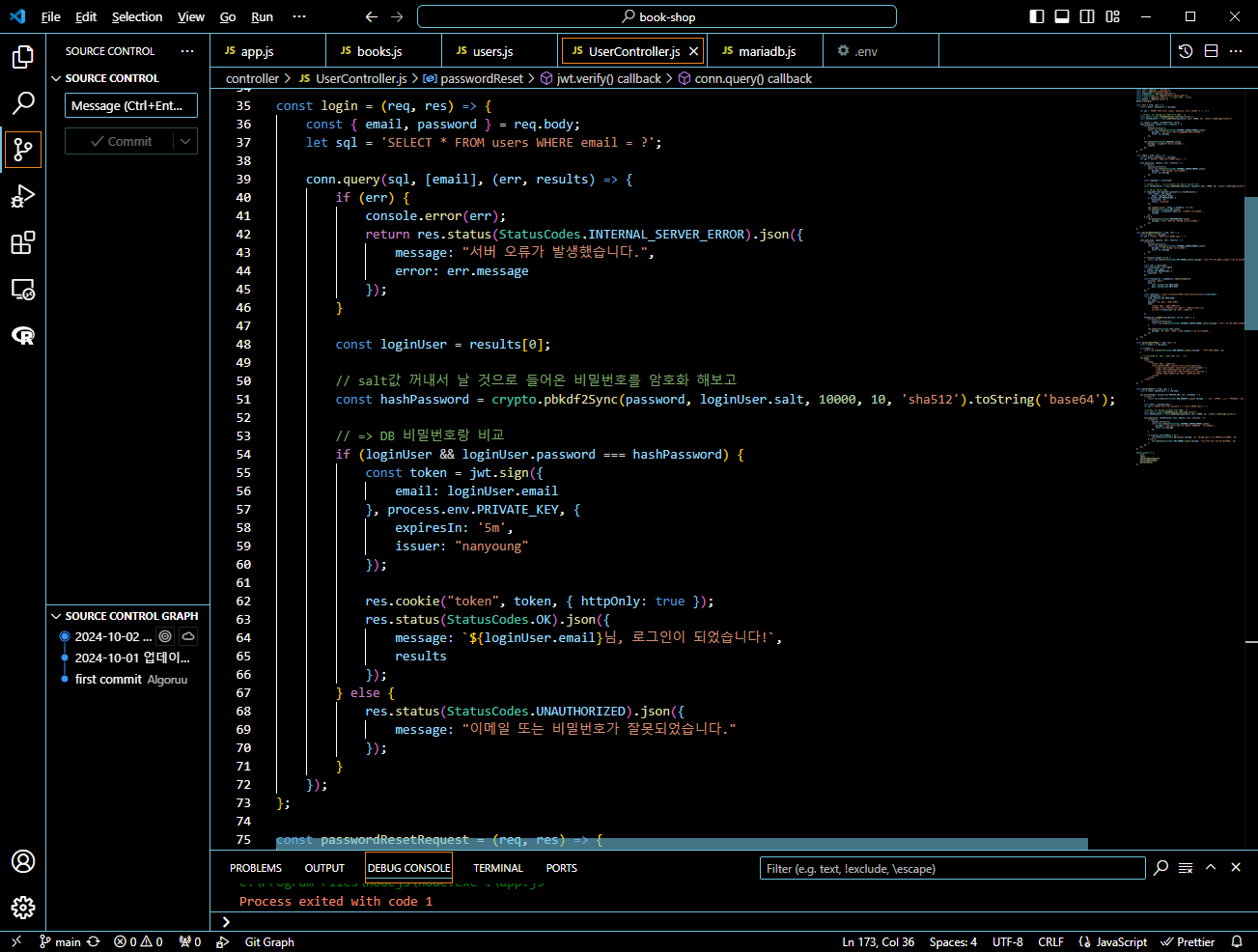Change end of line sequence CRLF
This screenshot has width=1258, height=952.
coord(1050,941)
